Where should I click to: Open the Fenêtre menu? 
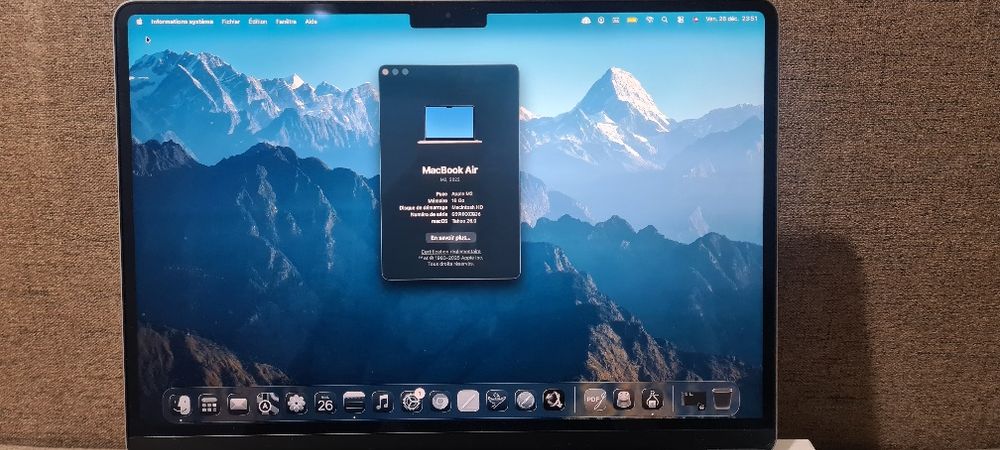click(286, 21)
